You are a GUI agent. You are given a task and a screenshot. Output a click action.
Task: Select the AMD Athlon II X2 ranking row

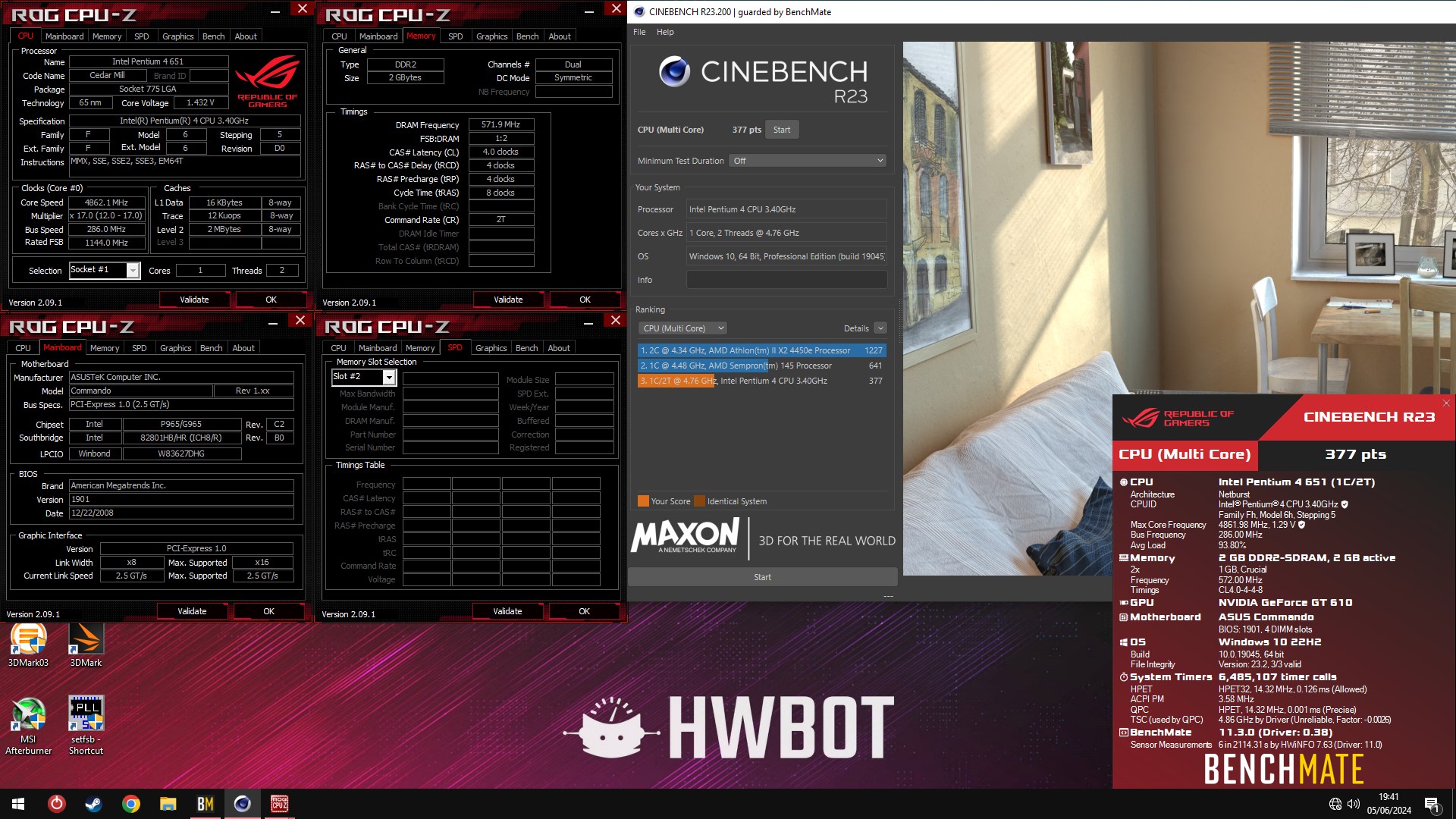pyautogui.click(x=761, y=350)
